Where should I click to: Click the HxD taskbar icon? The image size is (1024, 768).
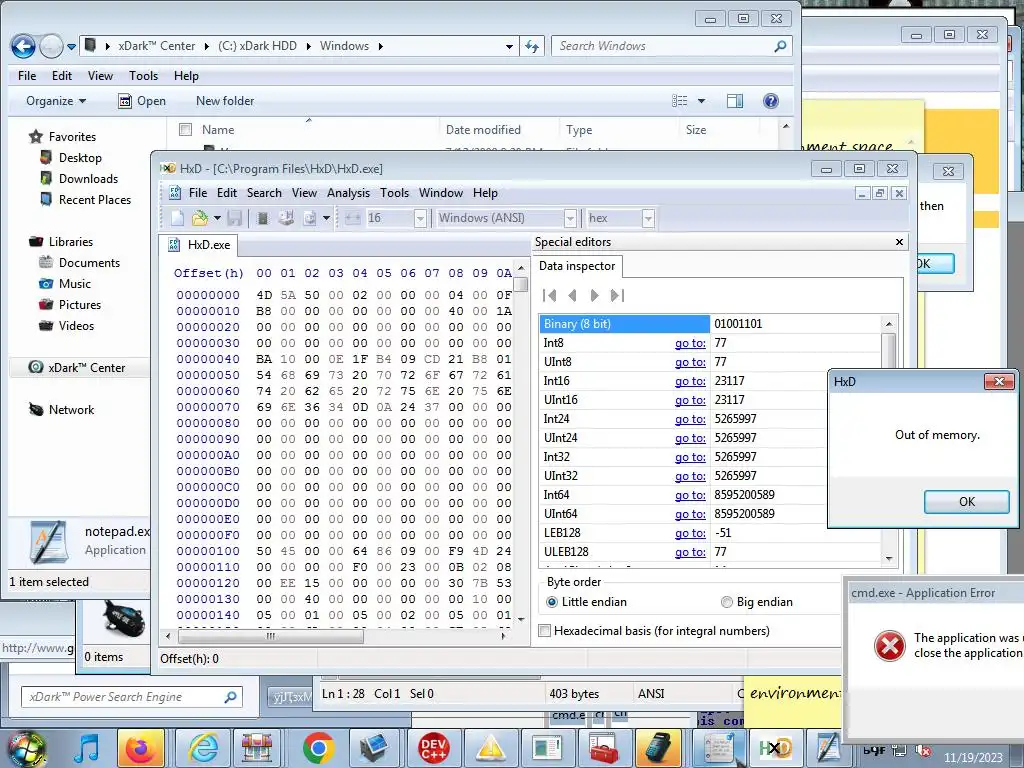775,748
